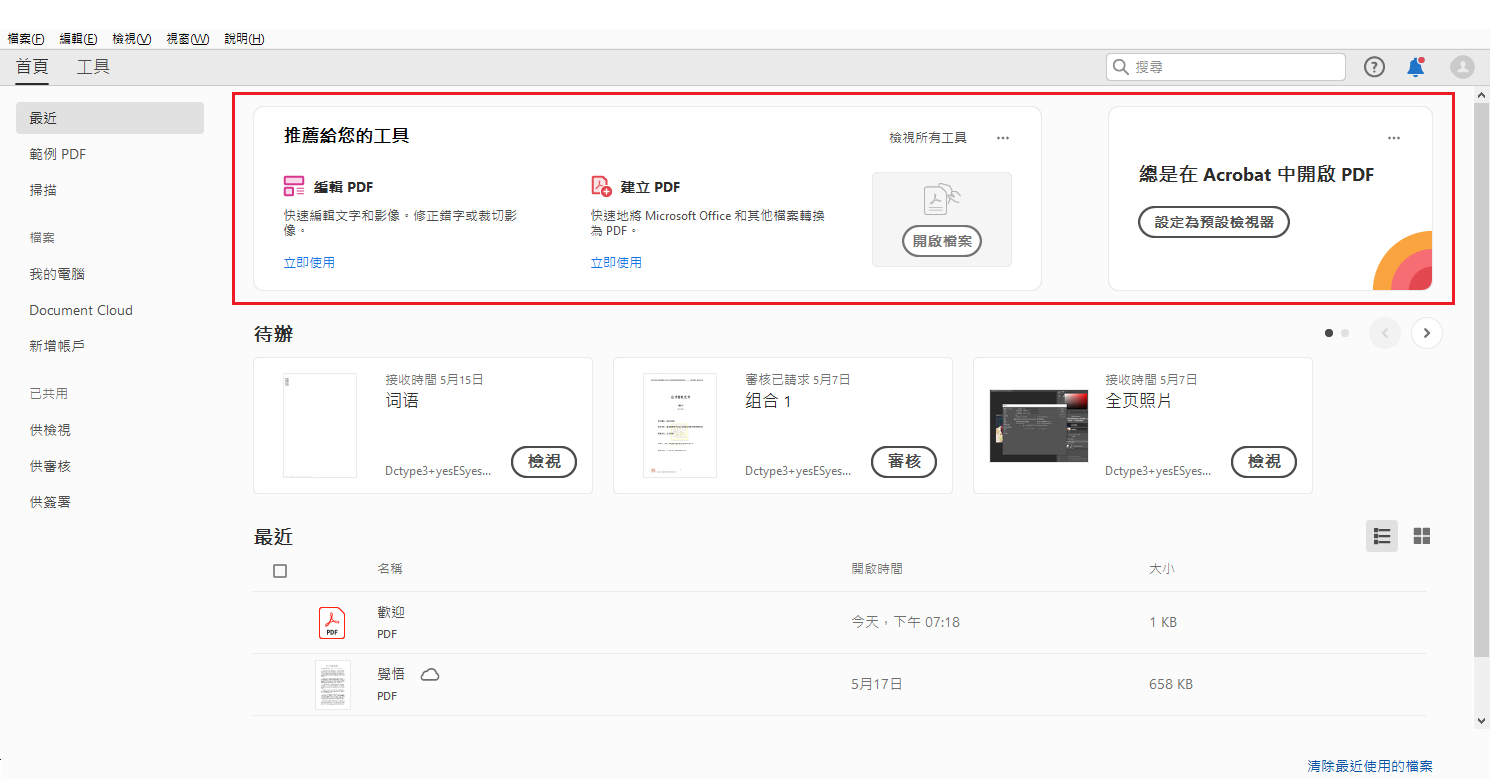Select the 建立 PDF tool icon
Image resolution: width=1490 pixels, height=779 pixels.
(600, 186)
